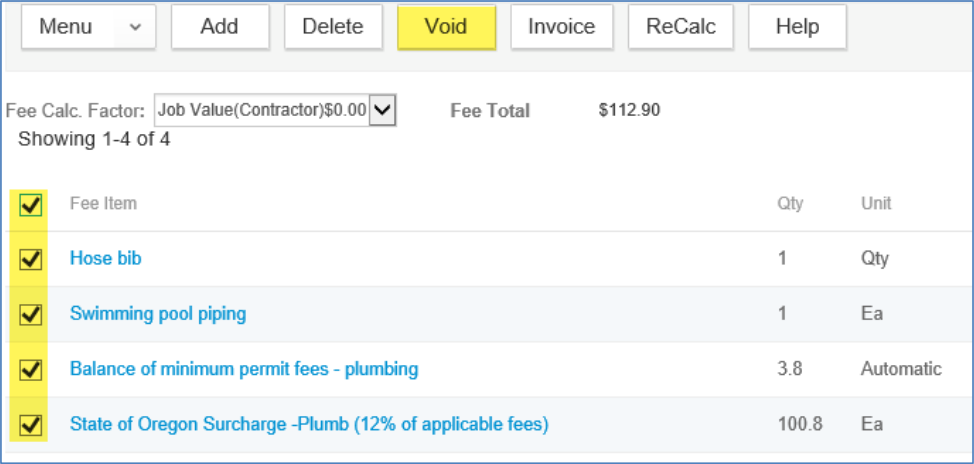This screenshot has height=464, width=974.
Task: Toggle the select-all header checkbox
Action: pos(31,204)
